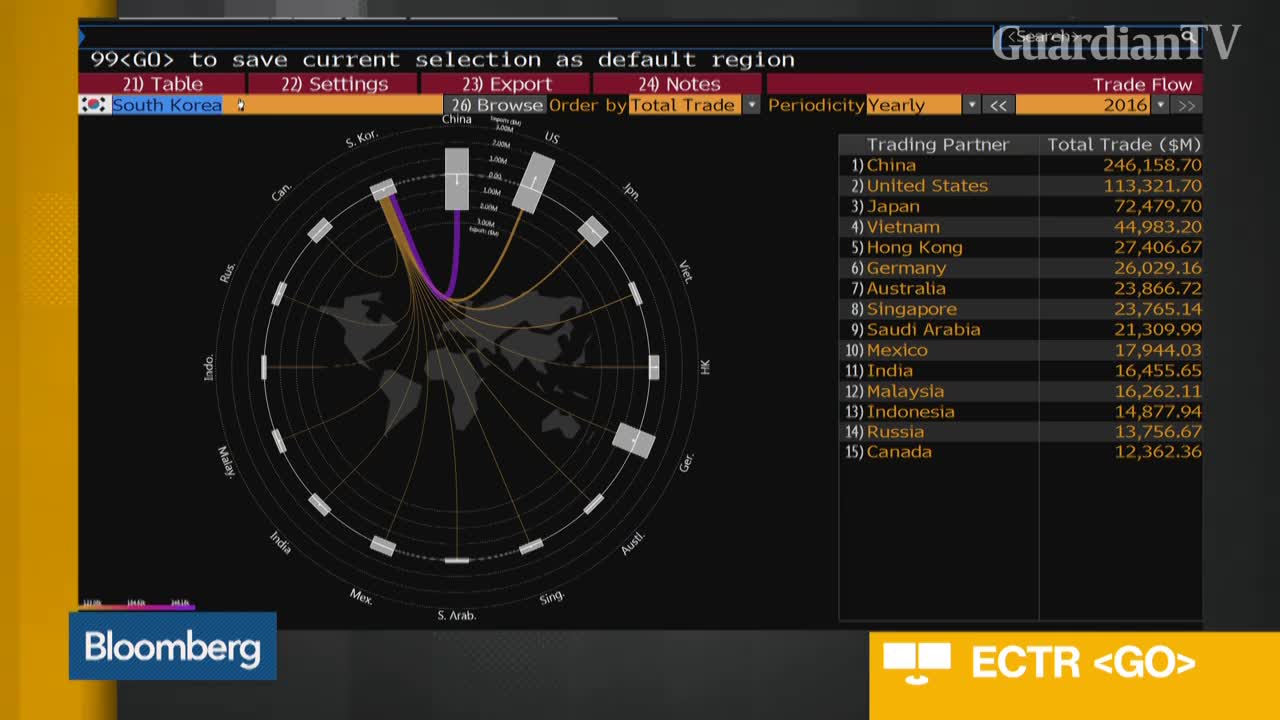Click the 113,321.70 trade value
Screen dimensions: 1280x720
pyautogui.click(x=1152, y=185)
